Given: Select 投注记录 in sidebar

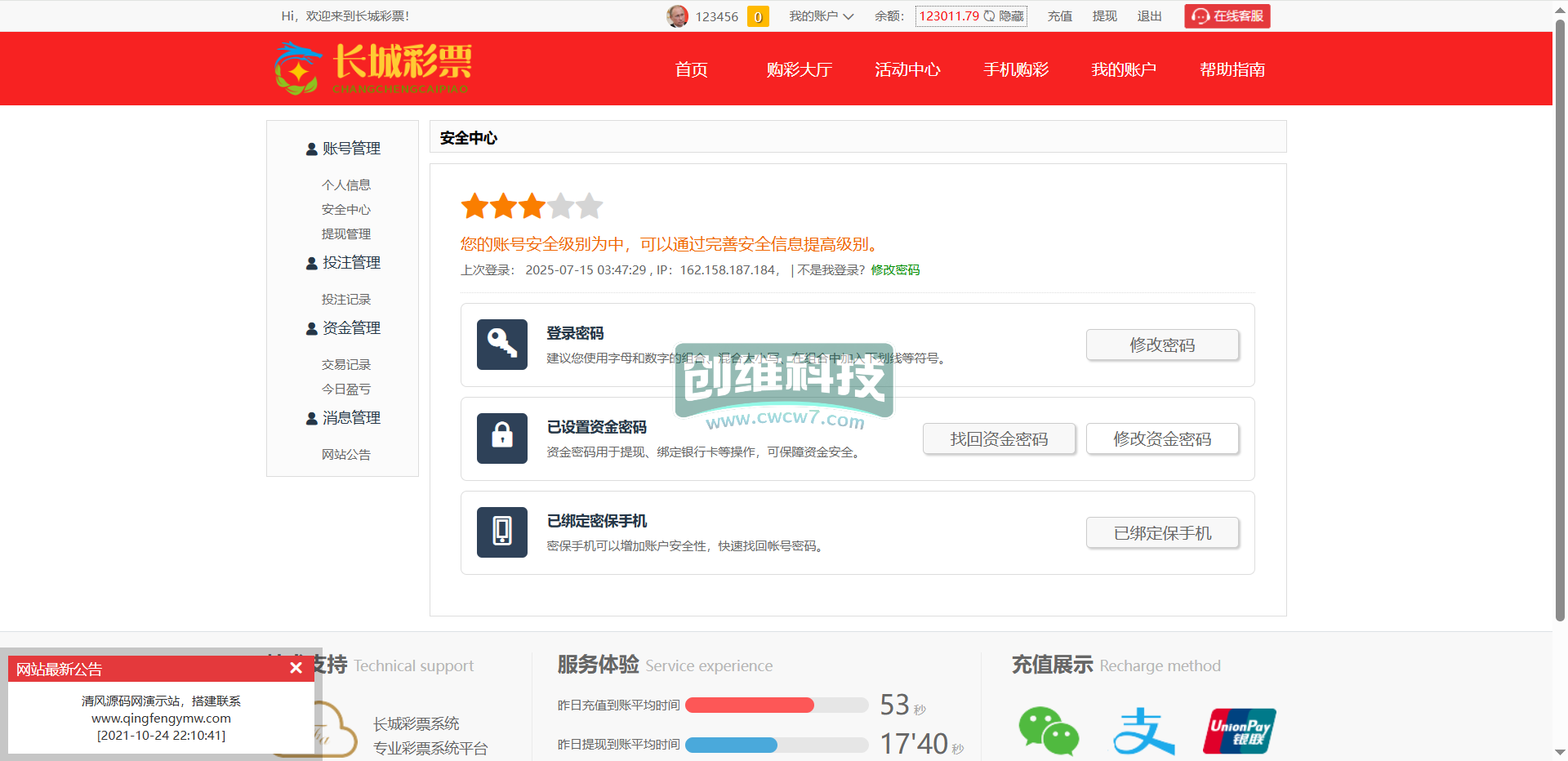Looking at the screenshot, I should click(346, 300).
